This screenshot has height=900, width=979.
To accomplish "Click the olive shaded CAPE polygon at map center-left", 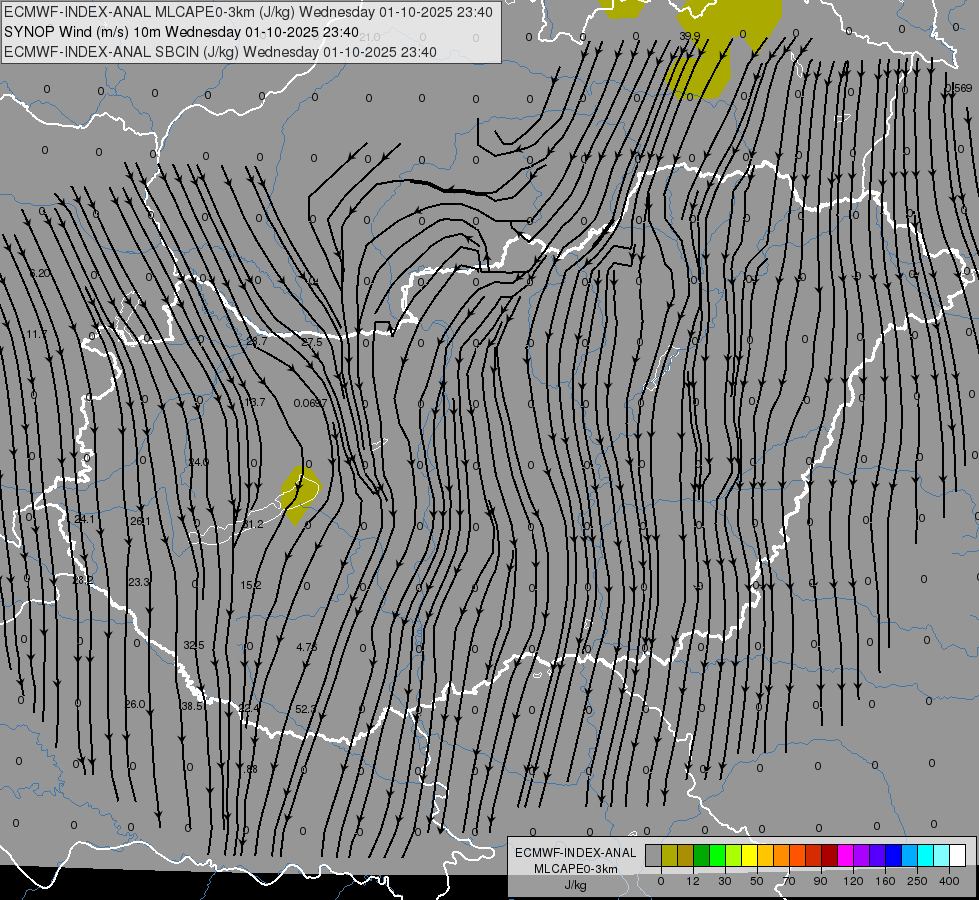I will [300, 495].
